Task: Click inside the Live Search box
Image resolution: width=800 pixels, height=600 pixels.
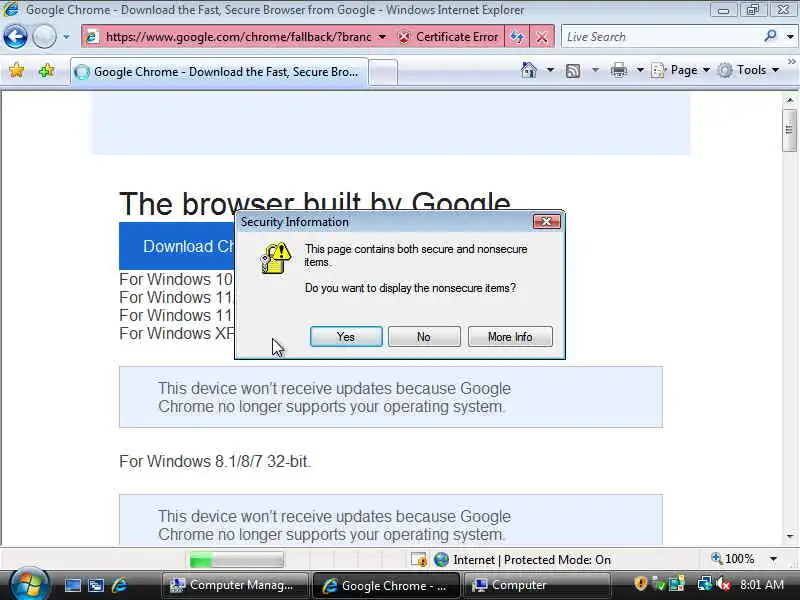Action: pyautogui.click(x=661, y=37)
